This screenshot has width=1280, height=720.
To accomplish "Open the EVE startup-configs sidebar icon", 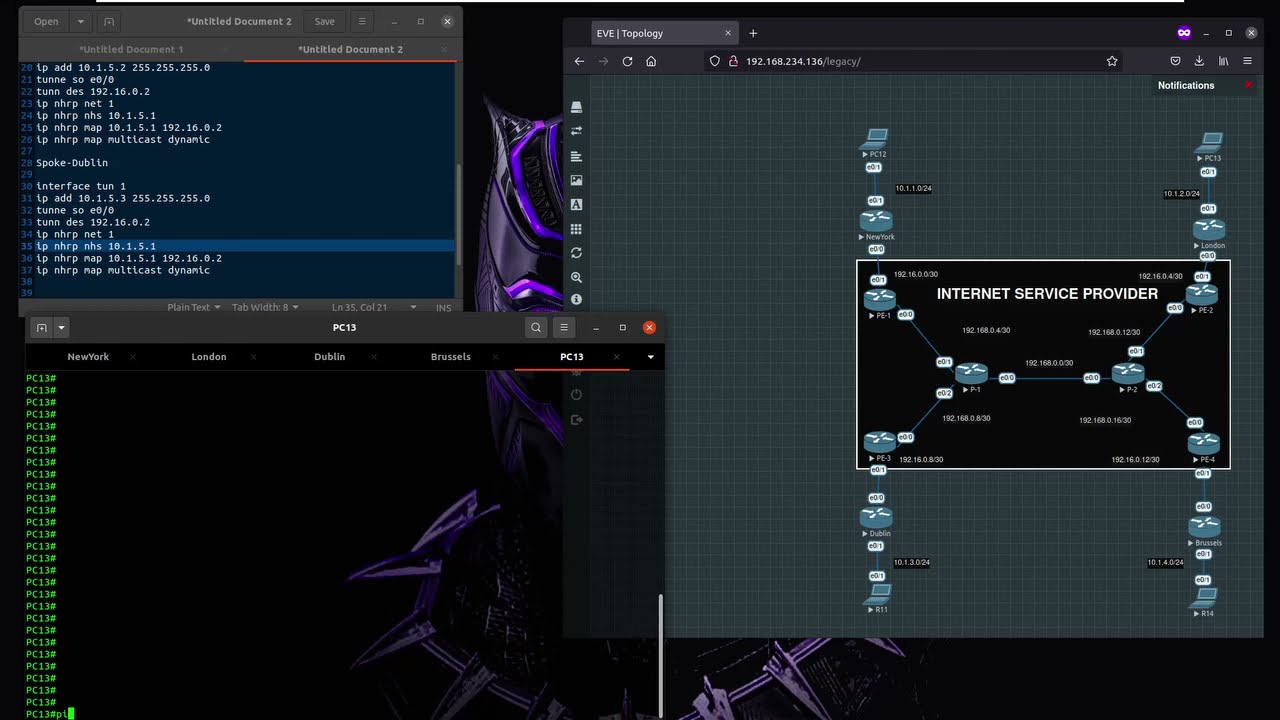I will (x=576, y=156).
